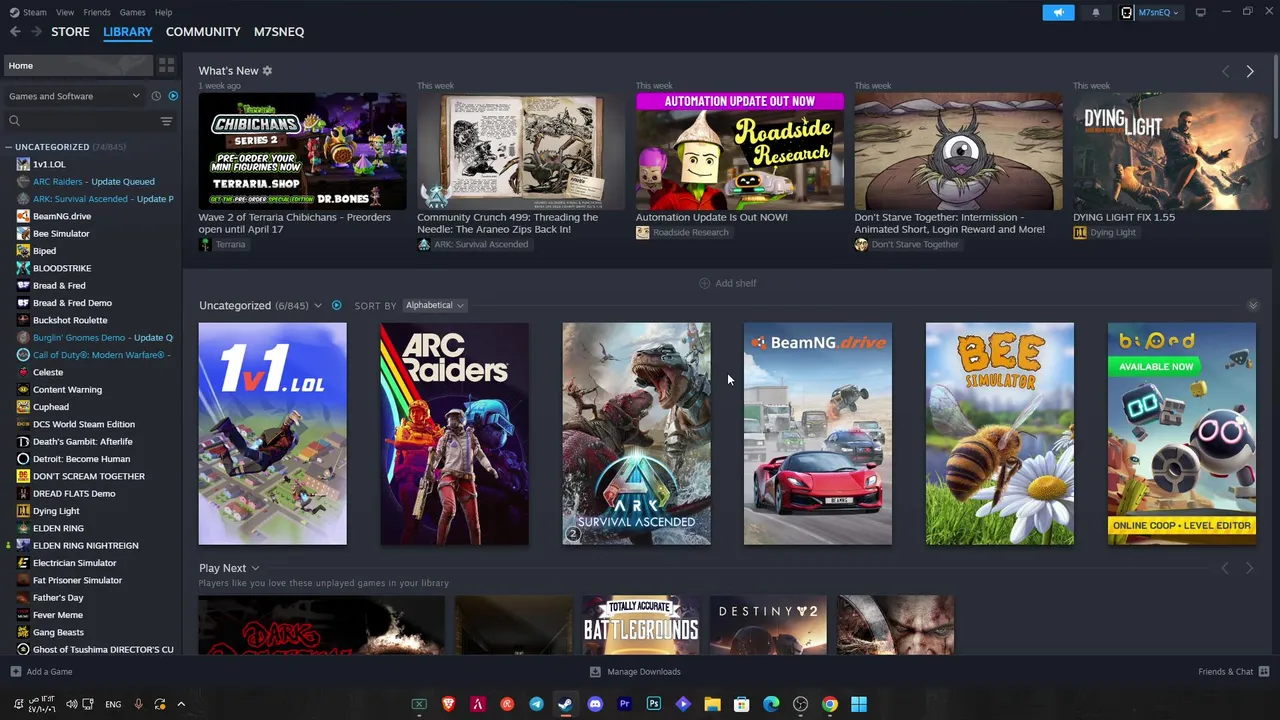Switch to the COMMUNITY tab
The height and width of the screenshot is (720, 1280).
[x=203, y=32]
